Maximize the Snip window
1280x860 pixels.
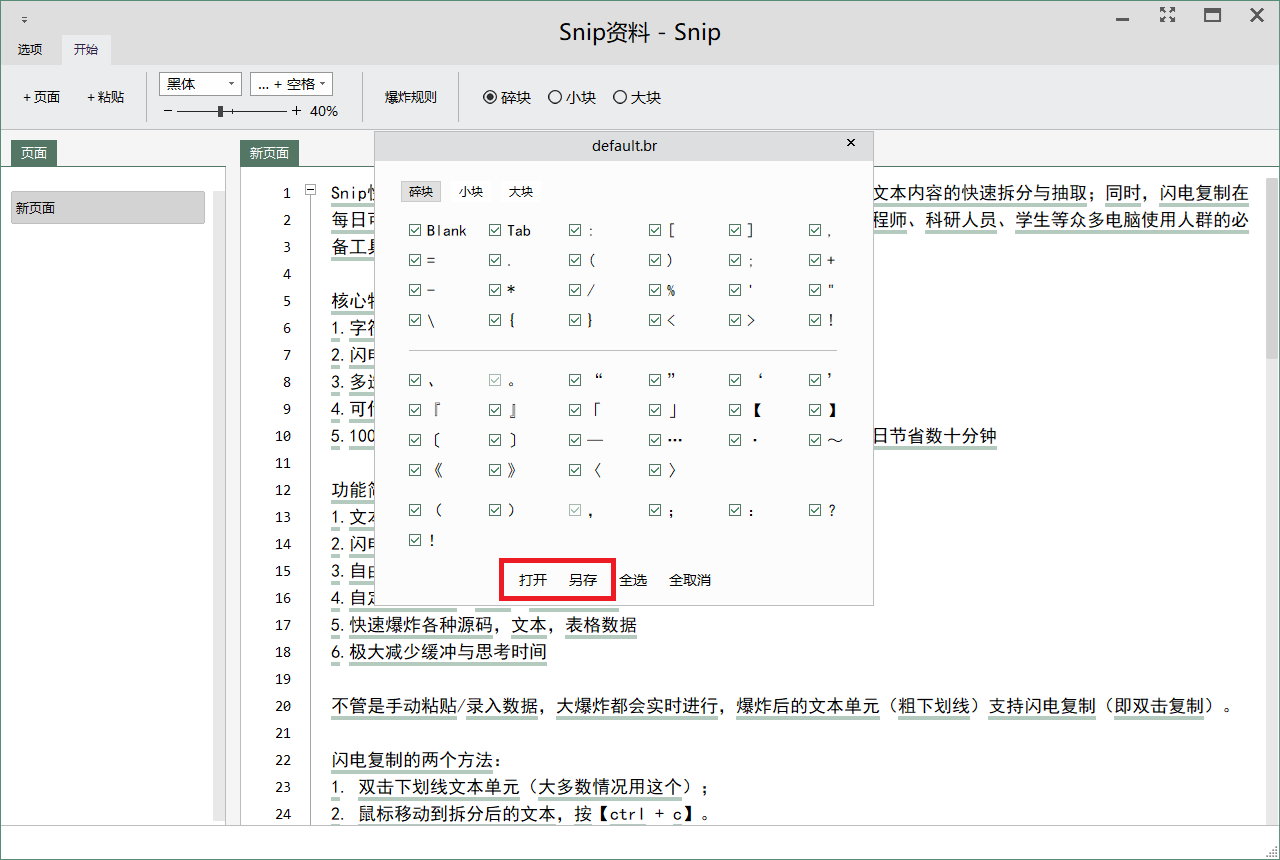(1212, 15)
